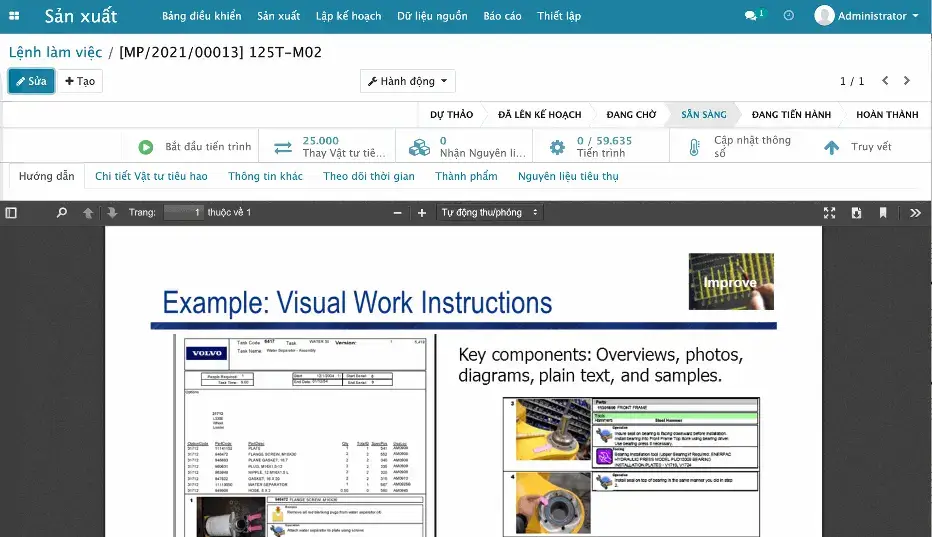Set status to Đang tiến hành

tap(790, 115)
